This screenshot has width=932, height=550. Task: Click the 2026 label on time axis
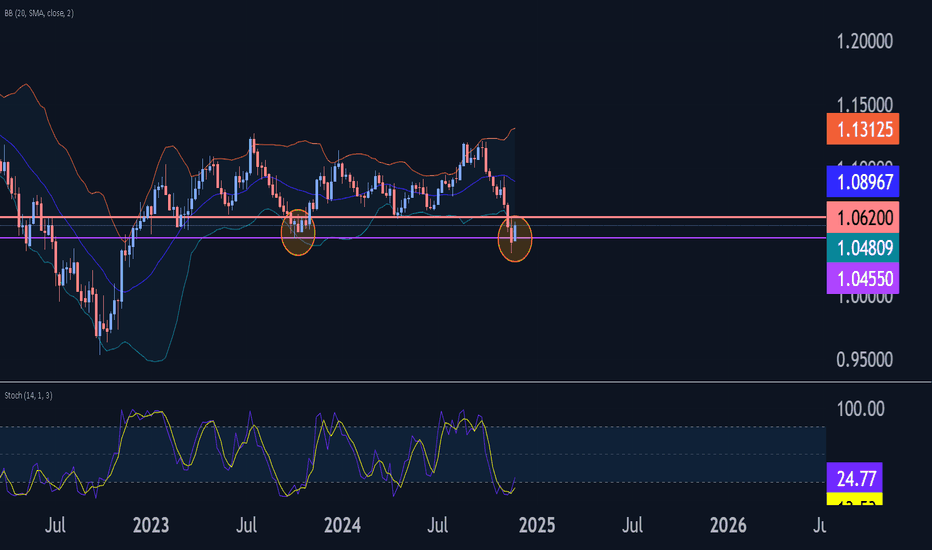(x=728, y=525)
